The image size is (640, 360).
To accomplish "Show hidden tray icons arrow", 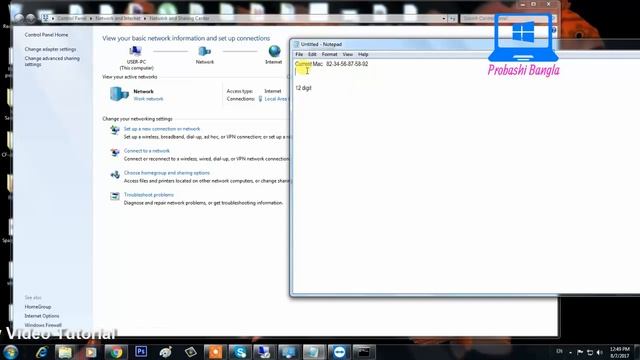I will [570, 352].
